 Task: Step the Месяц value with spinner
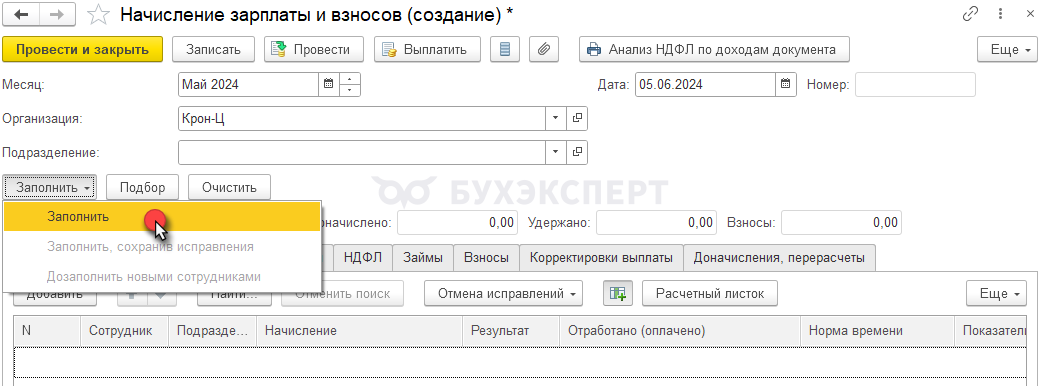click(350, 84)
